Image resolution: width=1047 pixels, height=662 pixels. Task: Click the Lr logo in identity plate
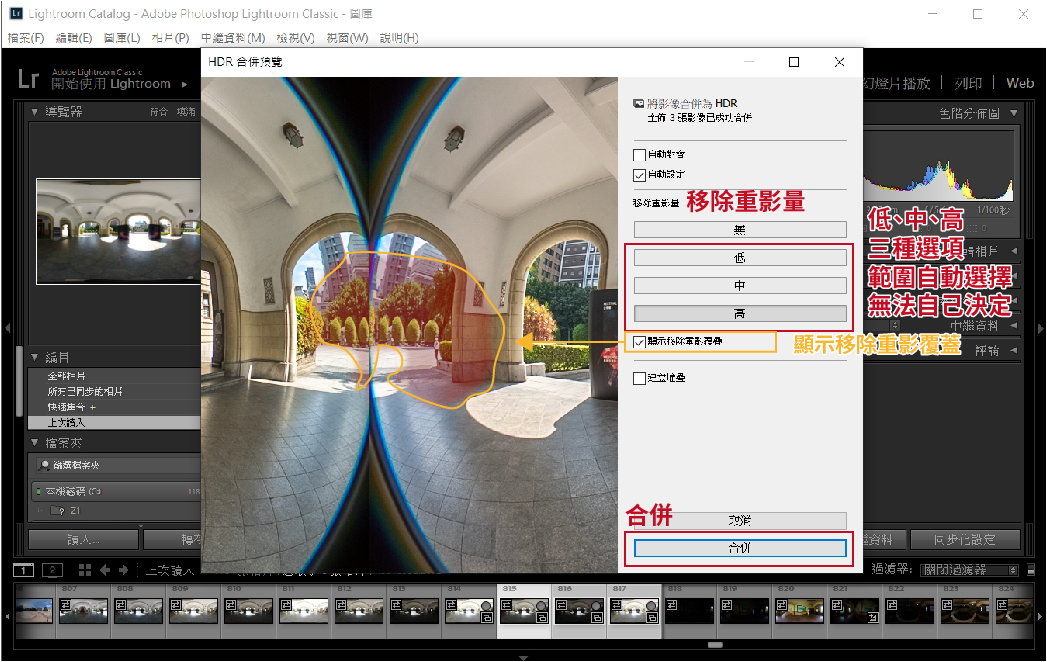pos(29,80)
